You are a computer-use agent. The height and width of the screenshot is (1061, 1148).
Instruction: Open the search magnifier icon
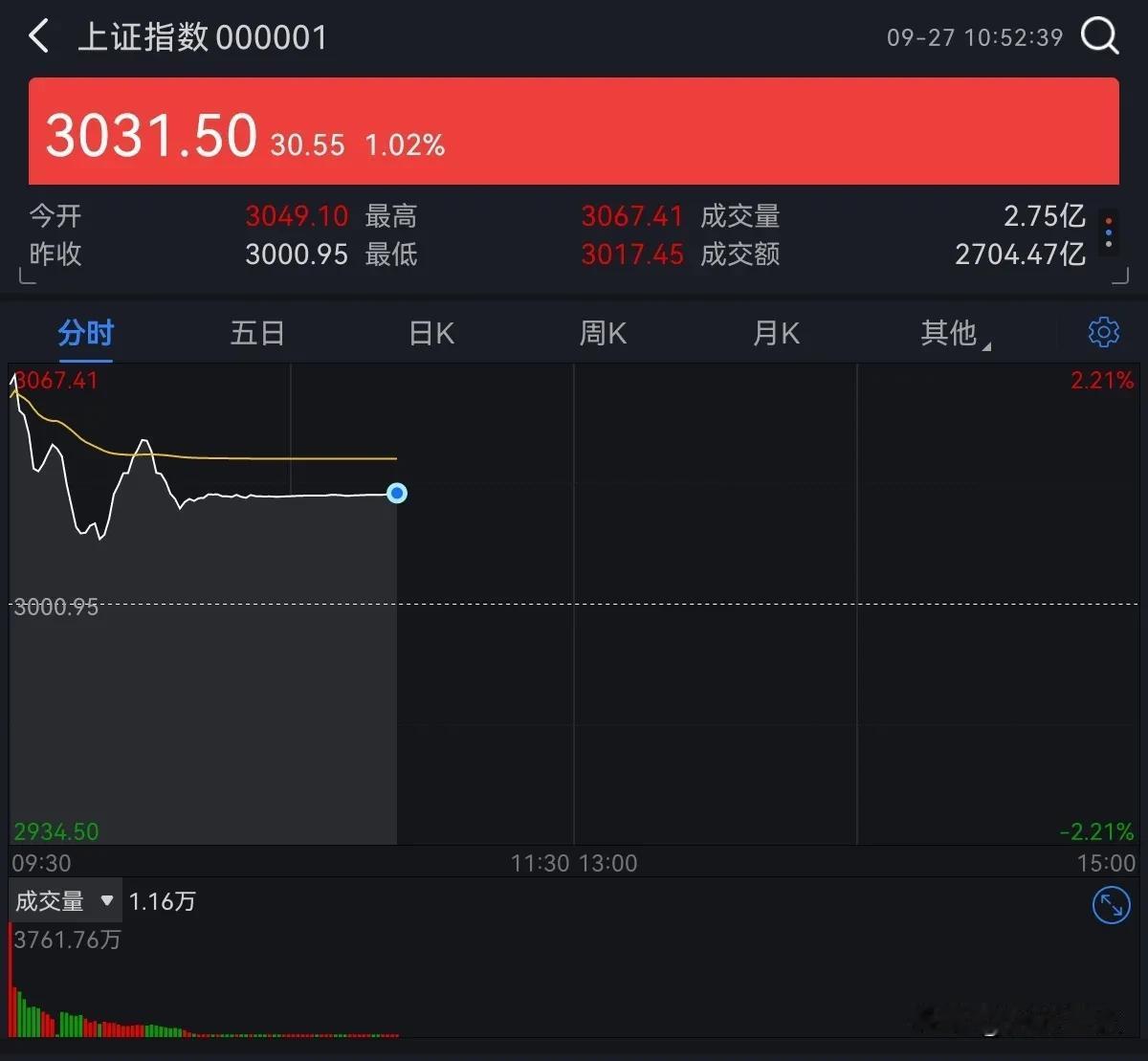pos(1099,37)
